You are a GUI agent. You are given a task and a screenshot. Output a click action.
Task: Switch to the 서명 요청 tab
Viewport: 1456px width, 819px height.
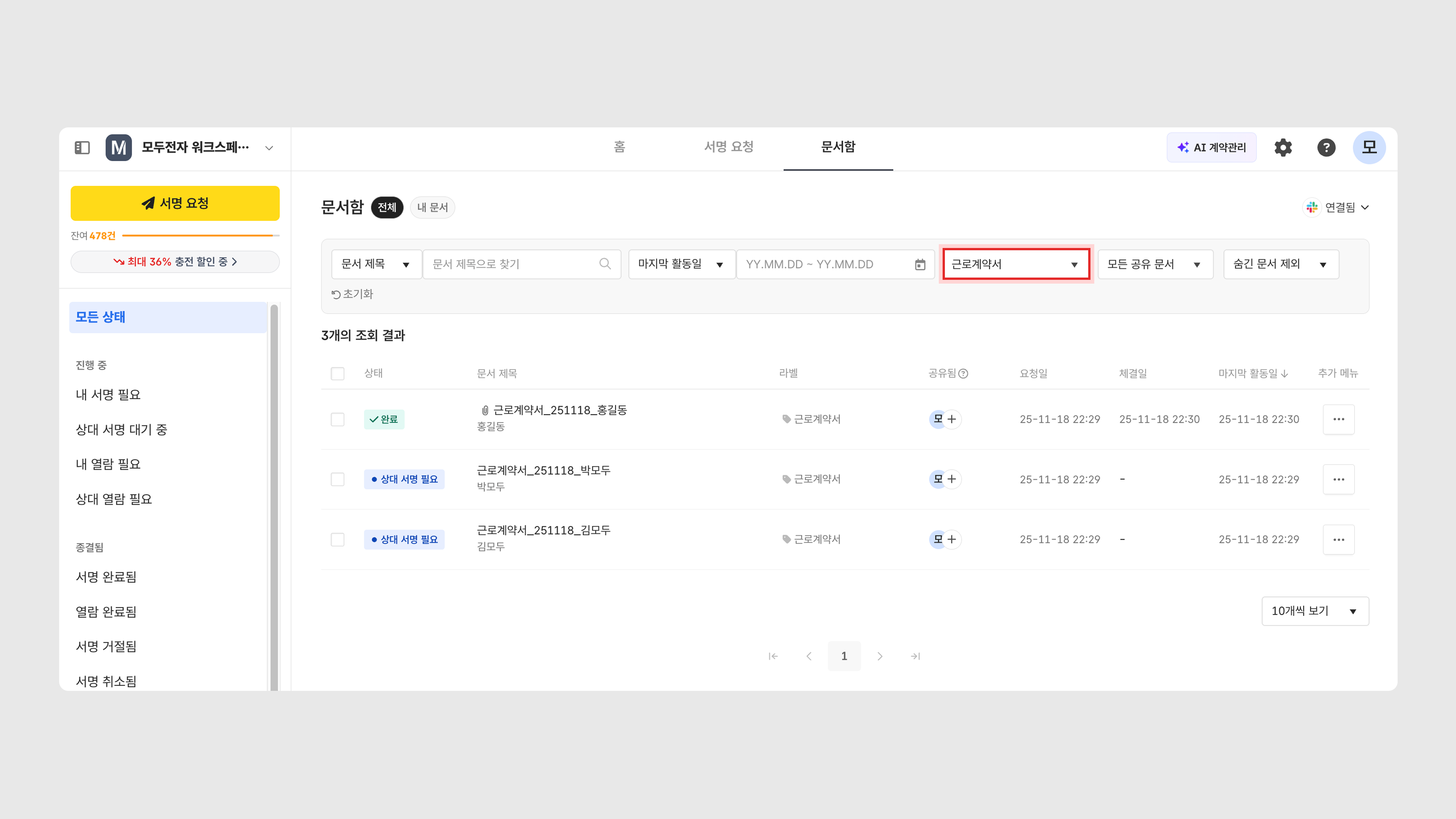[728, 147]
